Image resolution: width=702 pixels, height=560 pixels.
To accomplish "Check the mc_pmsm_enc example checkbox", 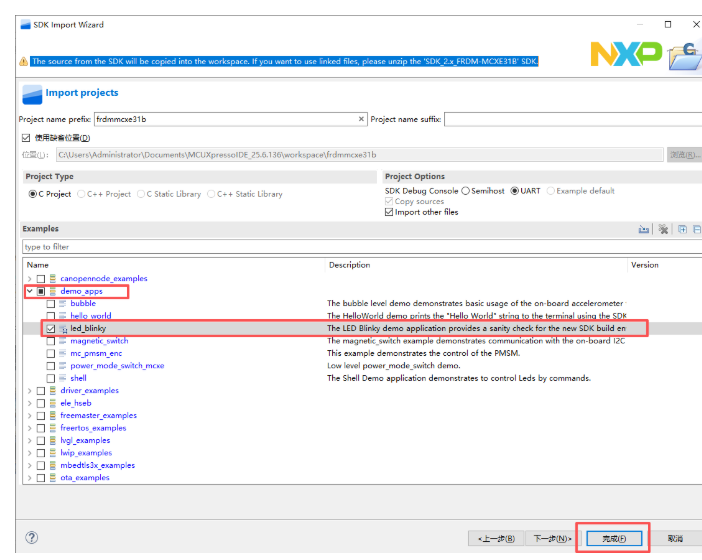I will 51,354.
